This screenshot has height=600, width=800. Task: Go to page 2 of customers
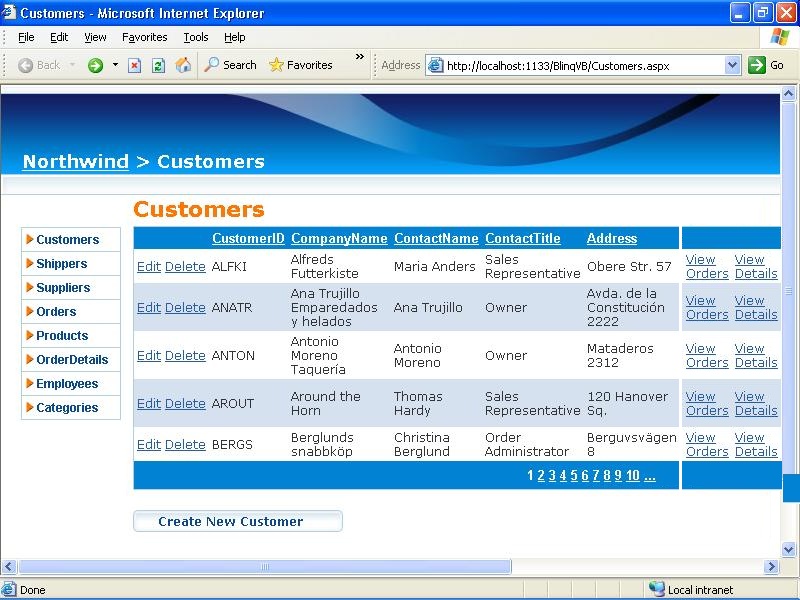point(541,476)
